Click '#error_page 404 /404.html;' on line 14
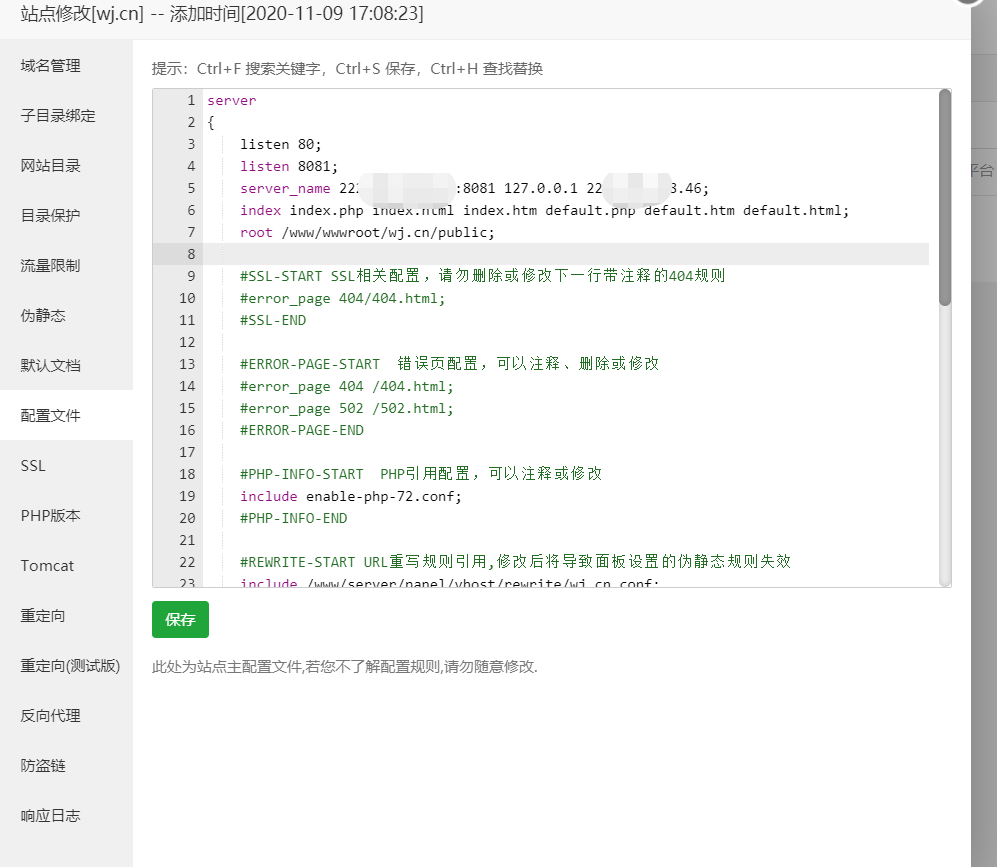This screenshot has height=867, width=997. click(347, 386)
